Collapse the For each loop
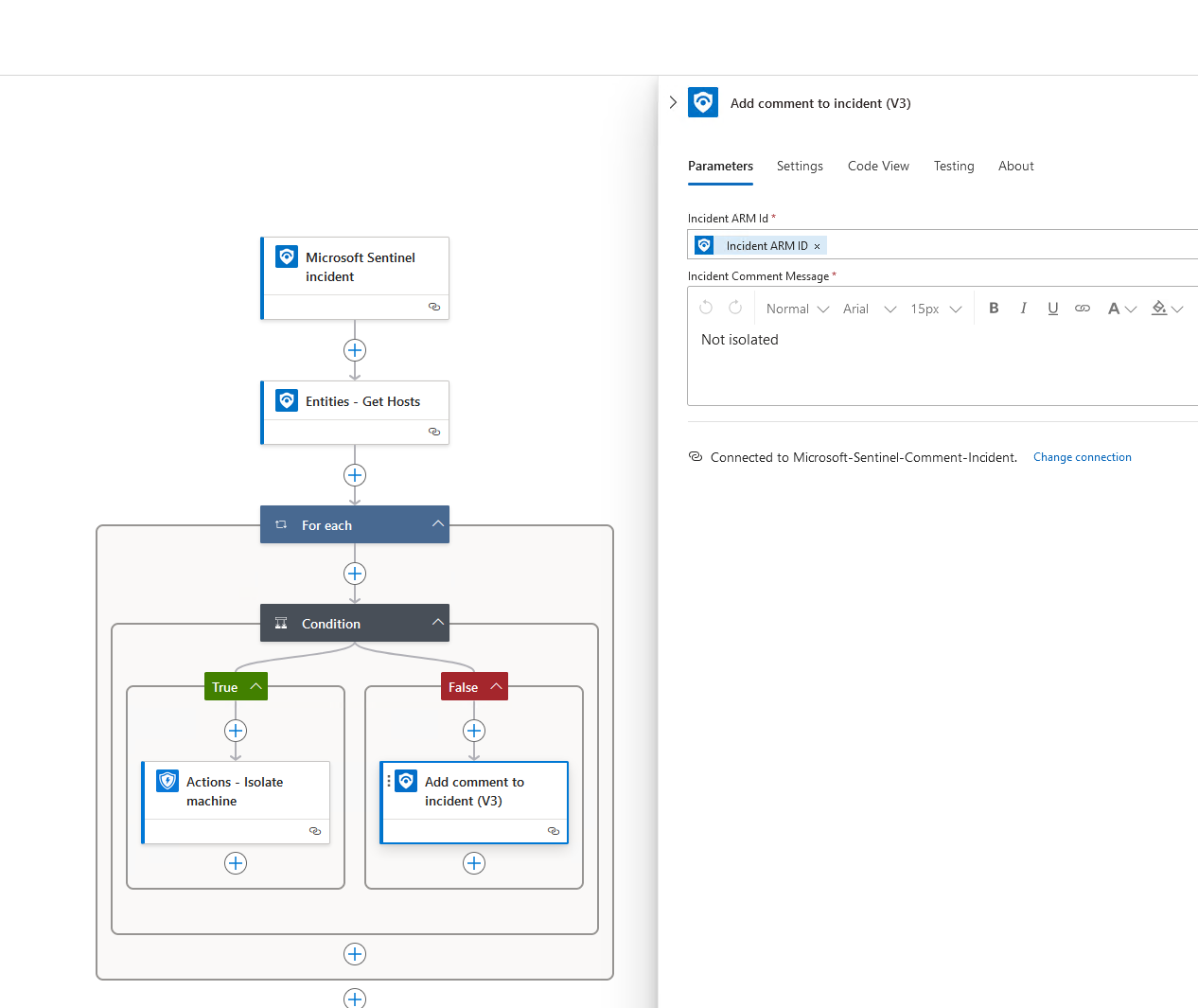This screenshot has width=1198, height=1008. pos(438,523)
